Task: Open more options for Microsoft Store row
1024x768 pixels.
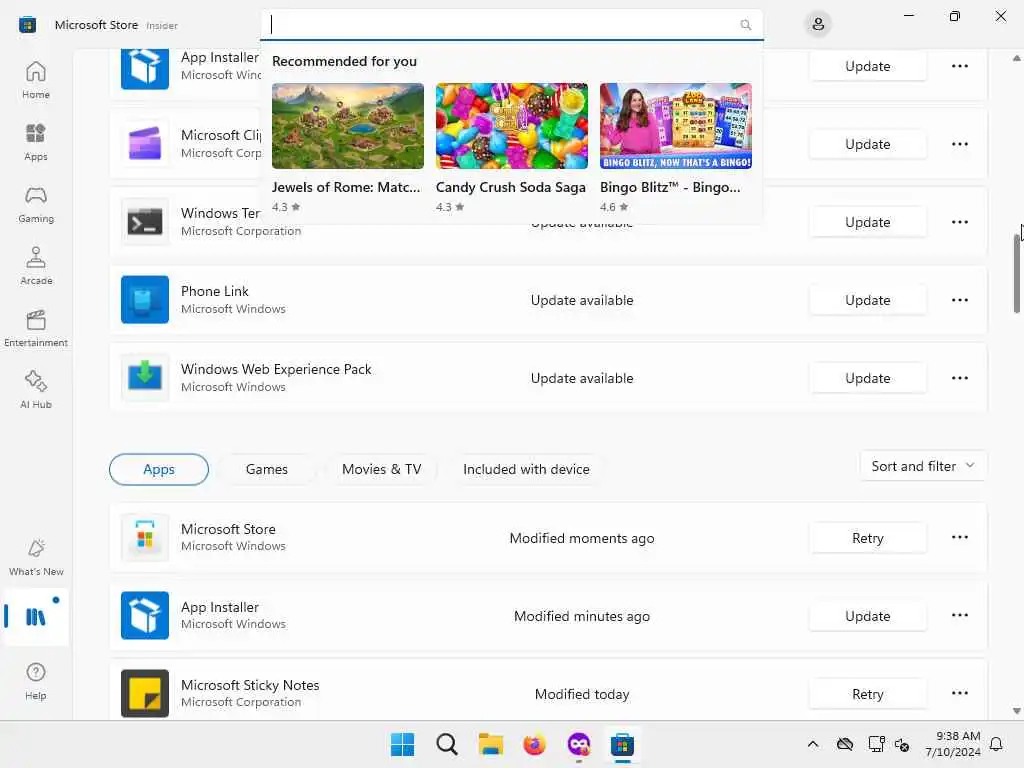Action: pos(959,537)
